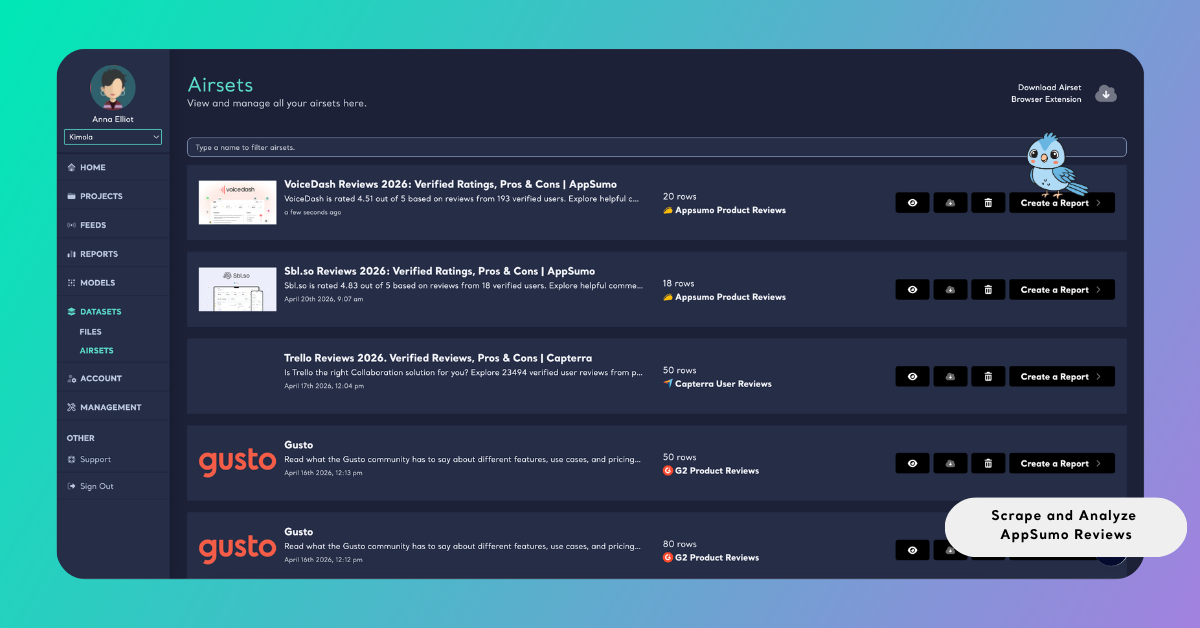
Task: Delete the 50 rows Gusto airset
Action: 988,464
